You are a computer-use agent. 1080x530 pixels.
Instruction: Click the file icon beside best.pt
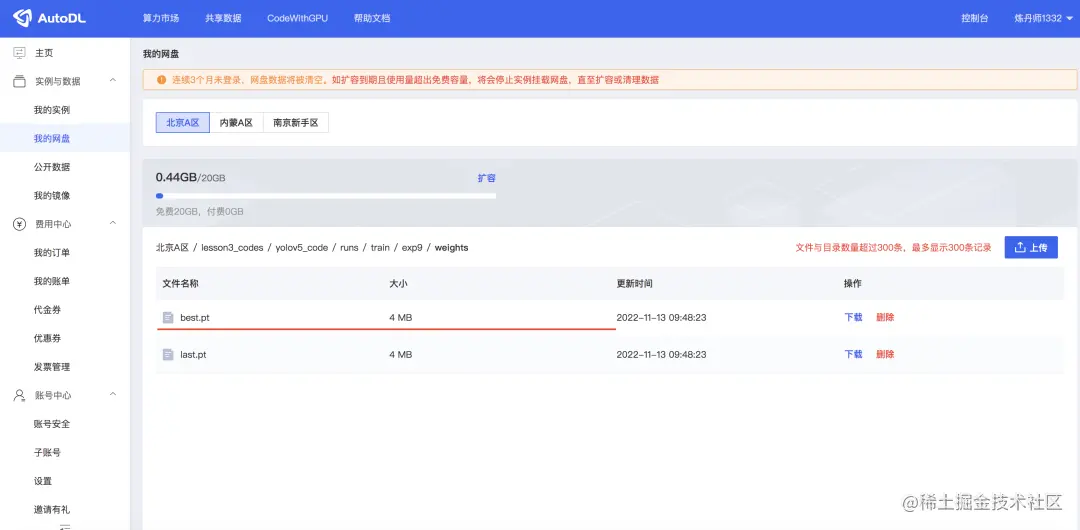coord(168,318)
